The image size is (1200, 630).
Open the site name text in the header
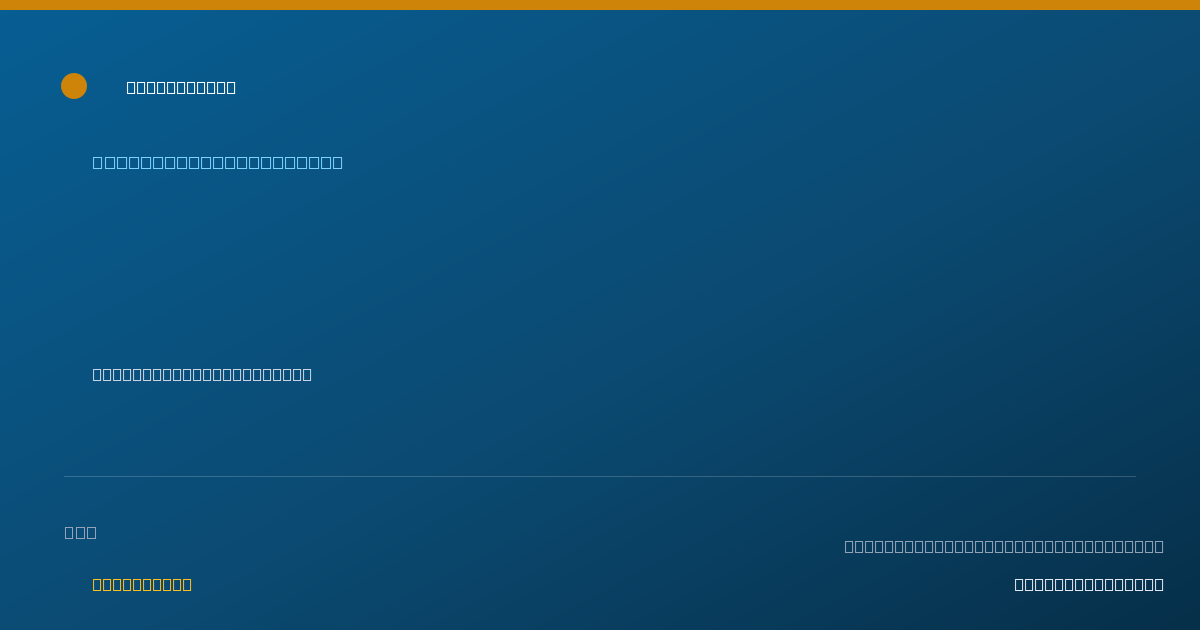click(181, 87)
